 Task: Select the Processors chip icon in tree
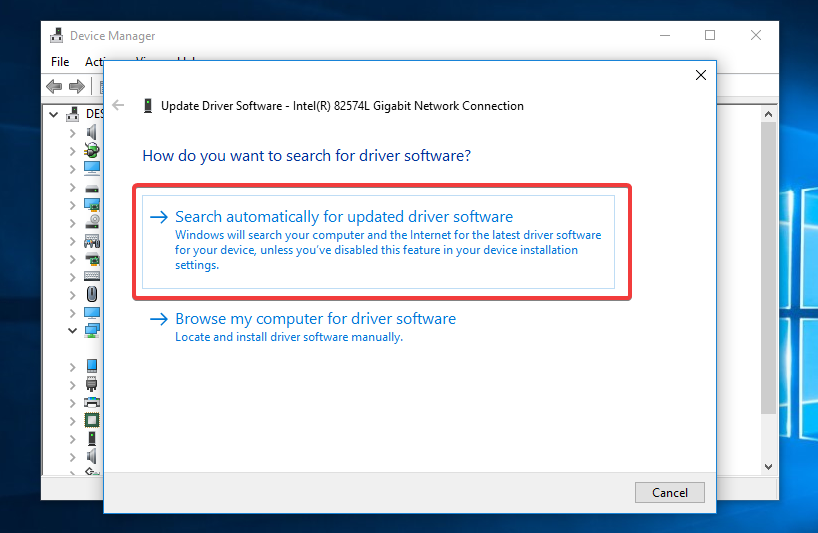92,420
